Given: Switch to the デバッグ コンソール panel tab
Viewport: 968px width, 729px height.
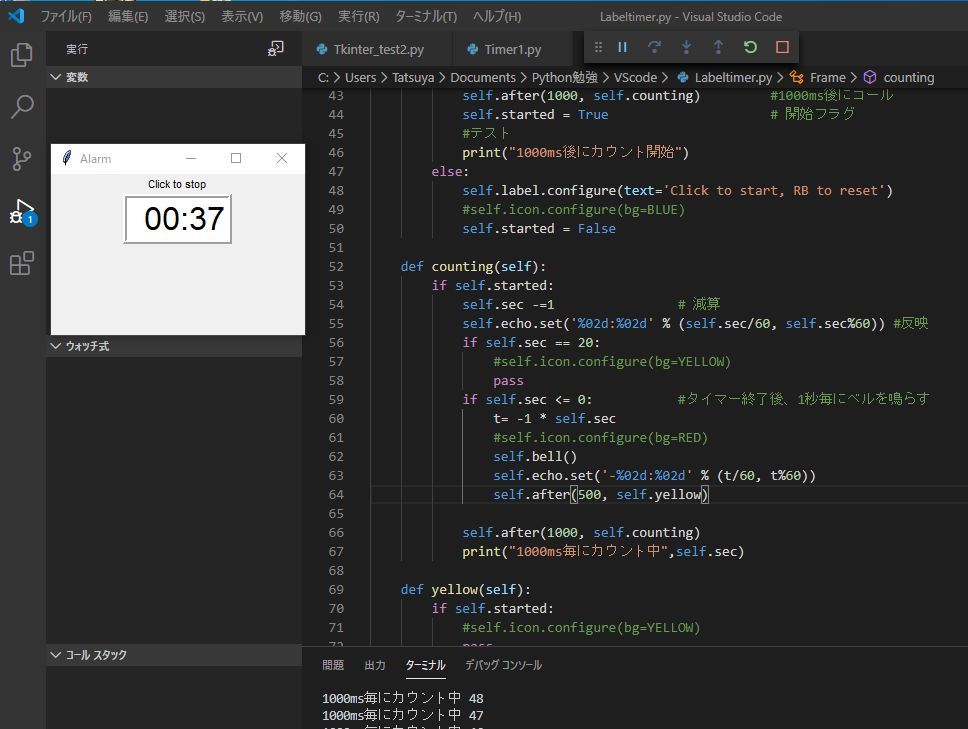Looking at the screenshot, I should pos(503,665).
